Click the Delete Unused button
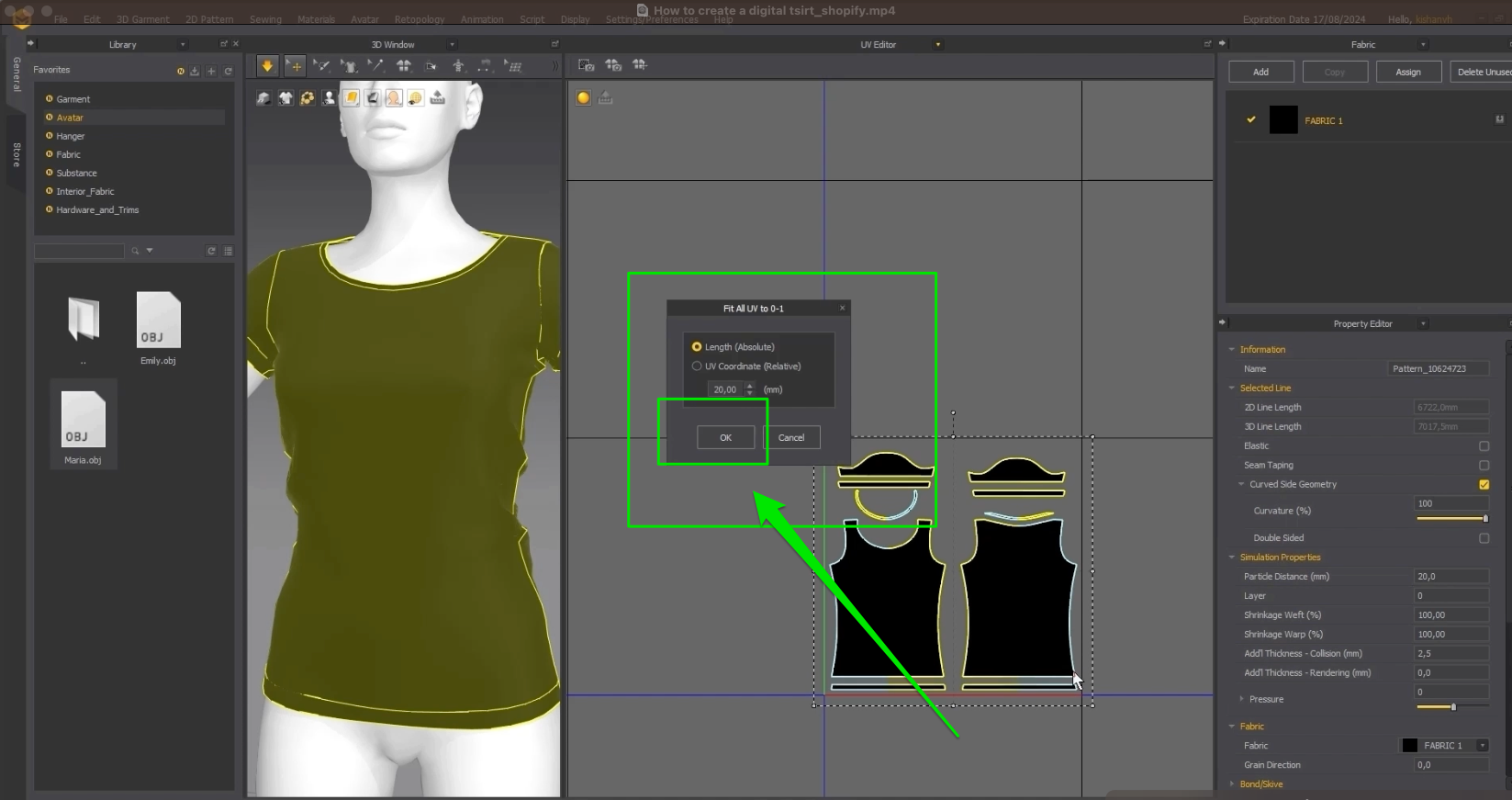The image size is (1512, 800). pyautogui.click(x=1481, y=72)
